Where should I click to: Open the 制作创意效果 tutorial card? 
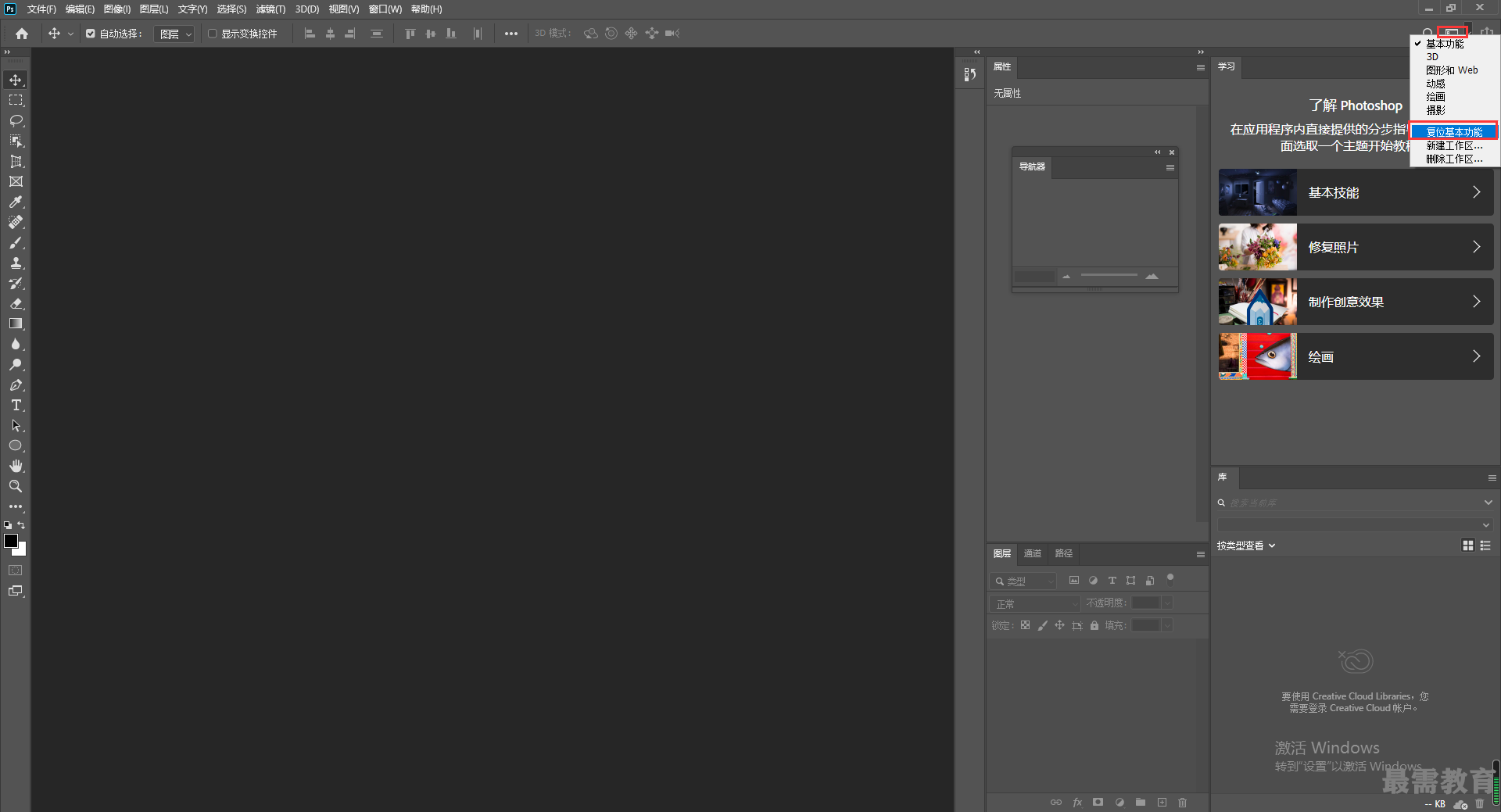(1356, 302)
